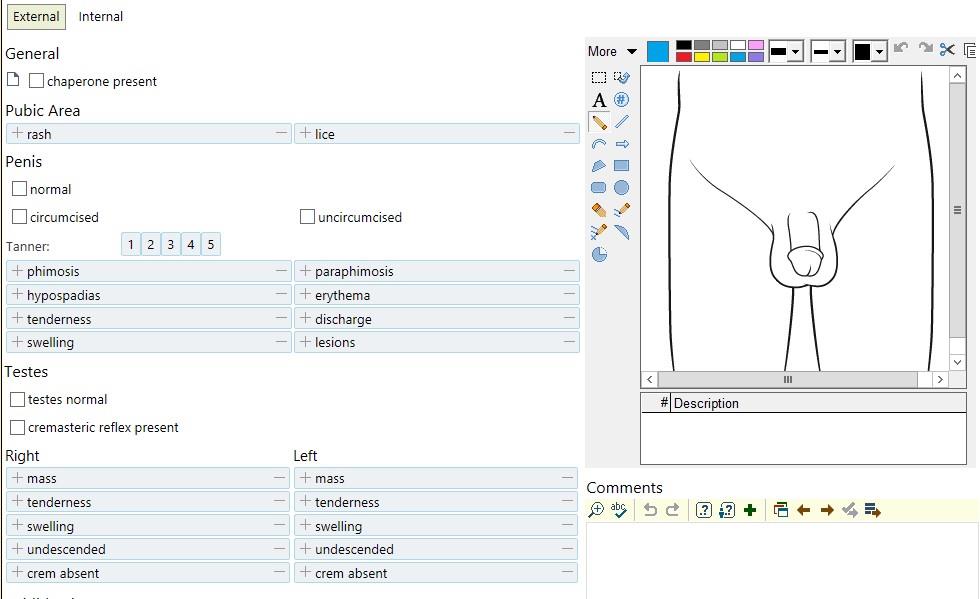Switch to the Internal tab
The width and height of the screenshot is (980, 599).
click(101, 16)
